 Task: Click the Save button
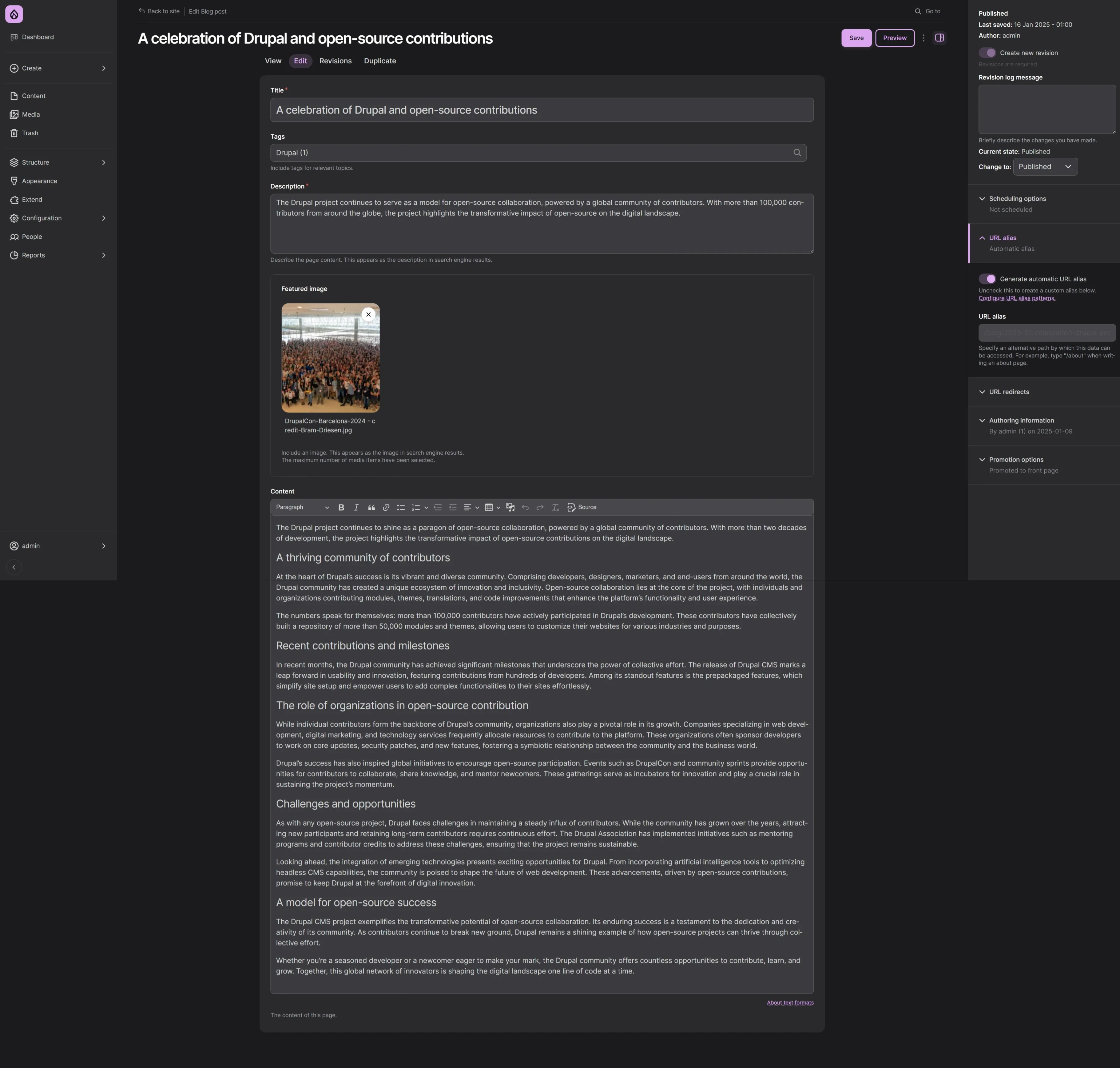coord(856,38)
